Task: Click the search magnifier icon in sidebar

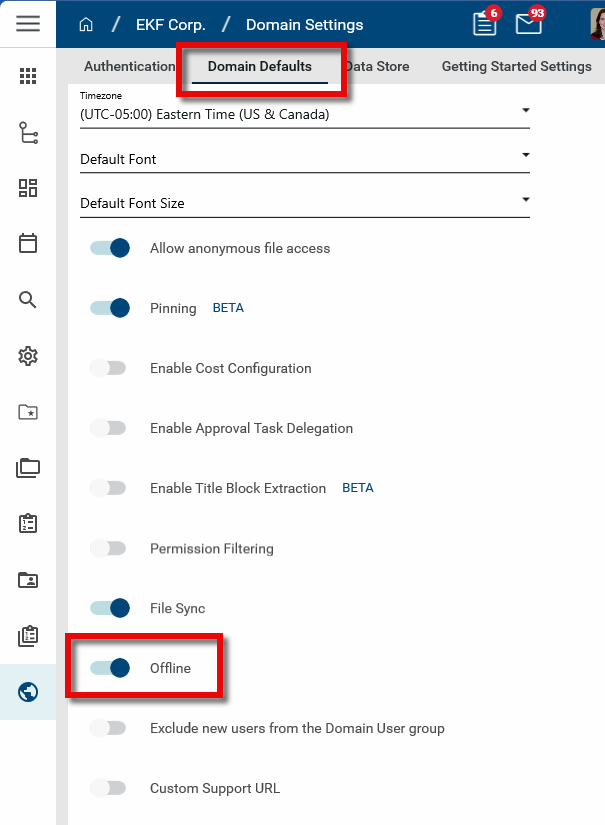Action: click(28, 299)
